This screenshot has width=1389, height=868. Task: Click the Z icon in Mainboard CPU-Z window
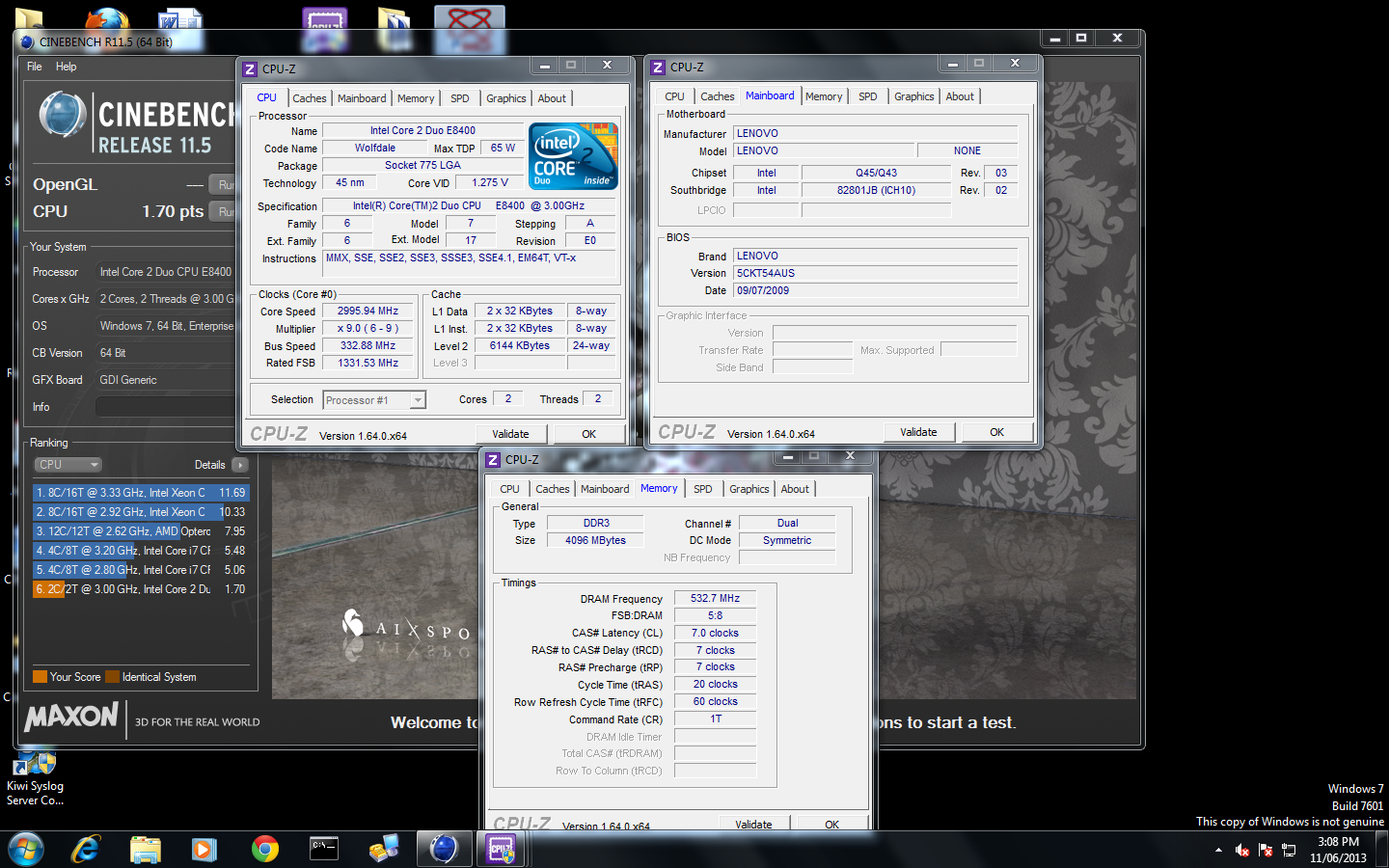pyautogui.click(x=658, y=68)
